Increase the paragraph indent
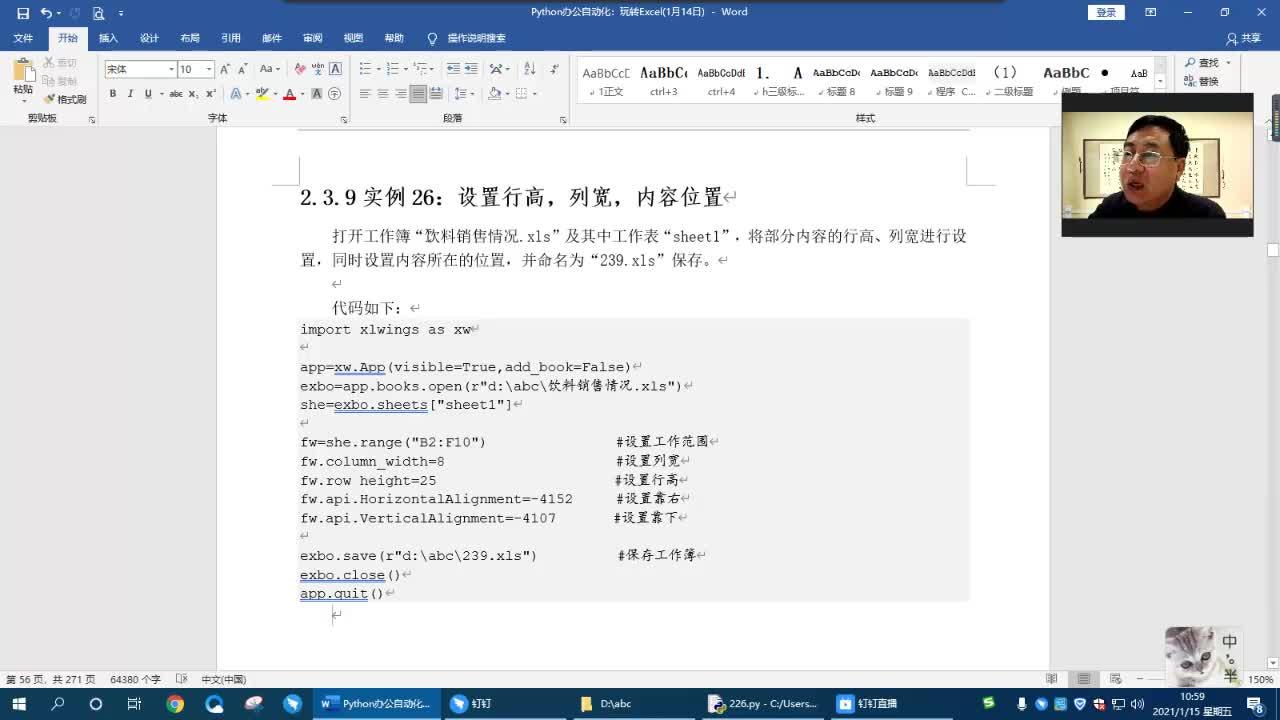 tap(472, 69)
